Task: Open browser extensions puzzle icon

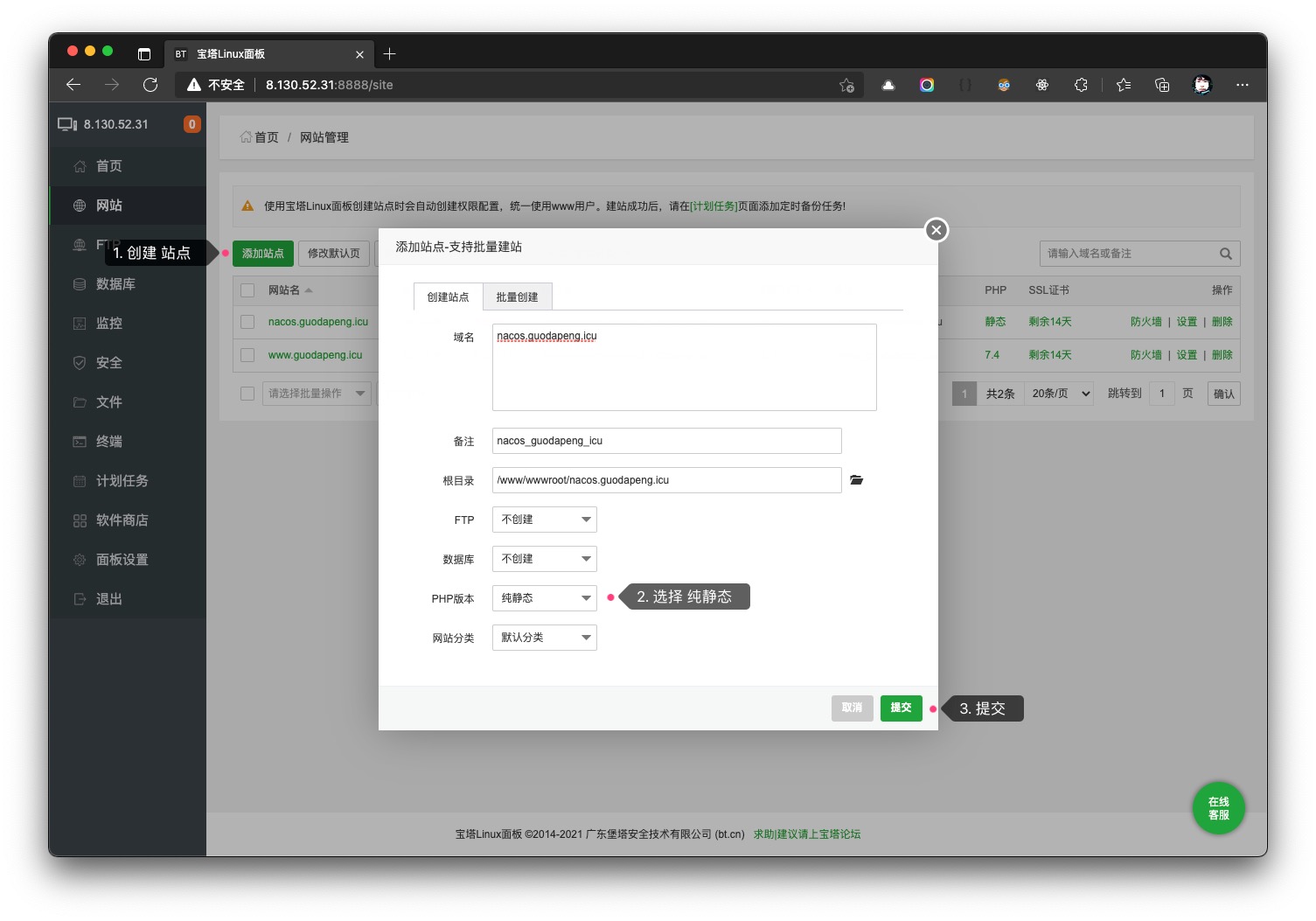Action: (1081, 85)
